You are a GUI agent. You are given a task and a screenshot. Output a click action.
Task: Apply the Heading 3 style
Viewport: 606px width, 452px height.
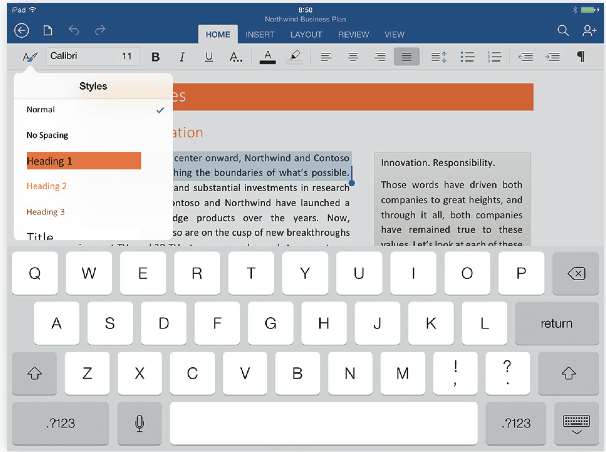point(93,212)
